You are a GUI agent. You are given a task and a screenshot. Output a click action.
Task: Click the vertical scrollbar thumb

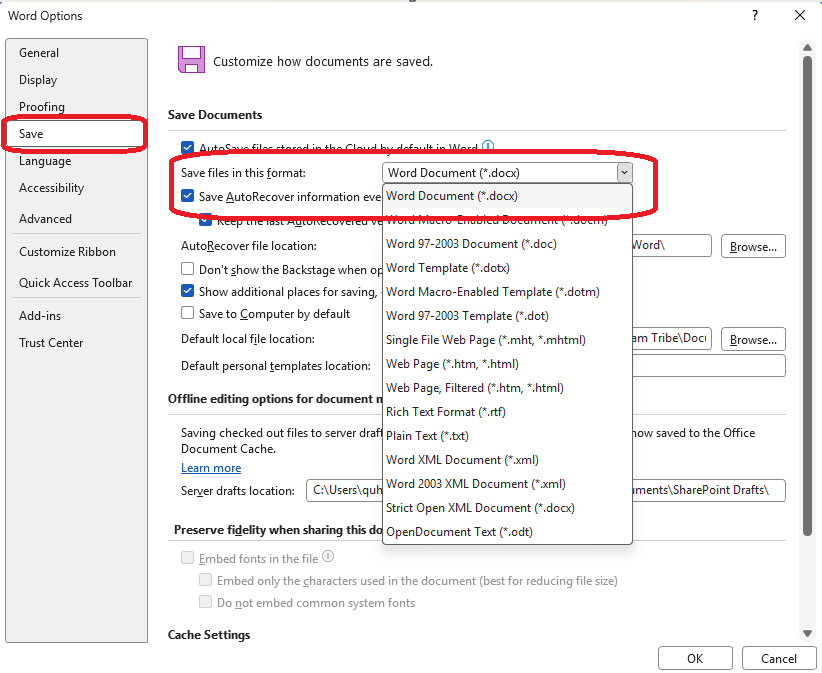(x=807, y=295)
